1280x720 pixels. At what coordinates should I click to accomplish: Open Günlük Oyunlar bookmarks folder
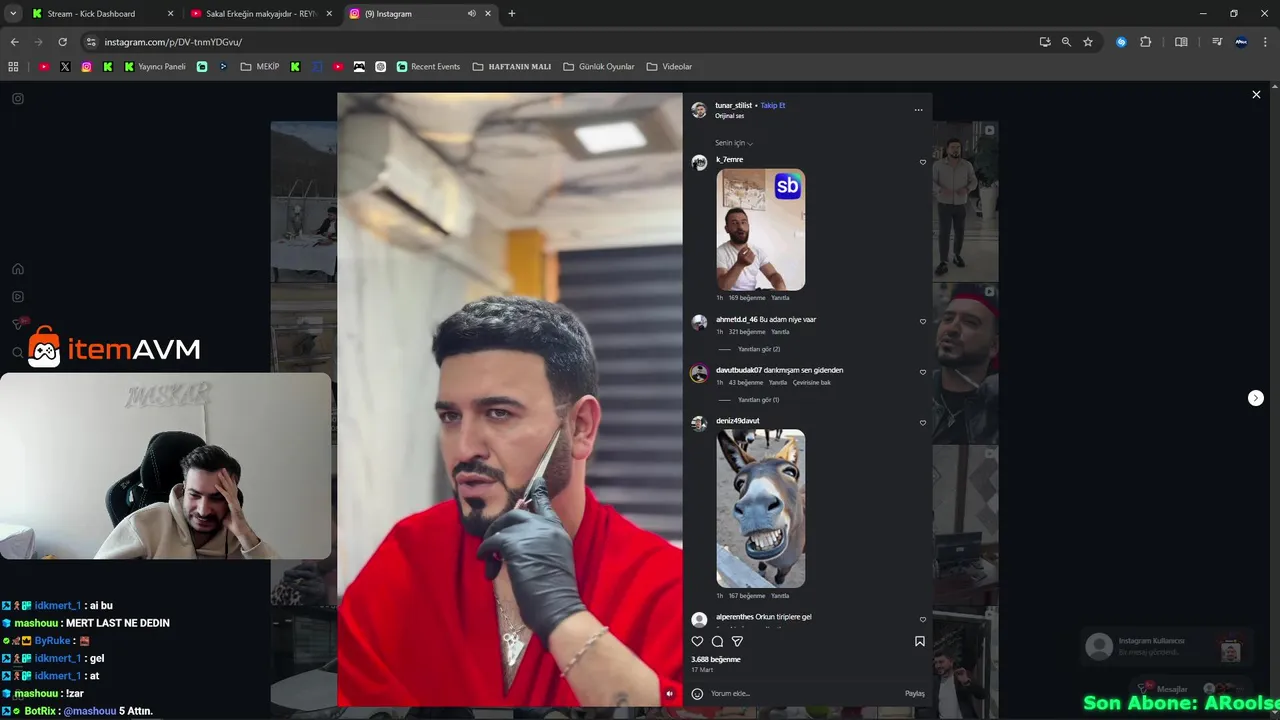[598, 66]
